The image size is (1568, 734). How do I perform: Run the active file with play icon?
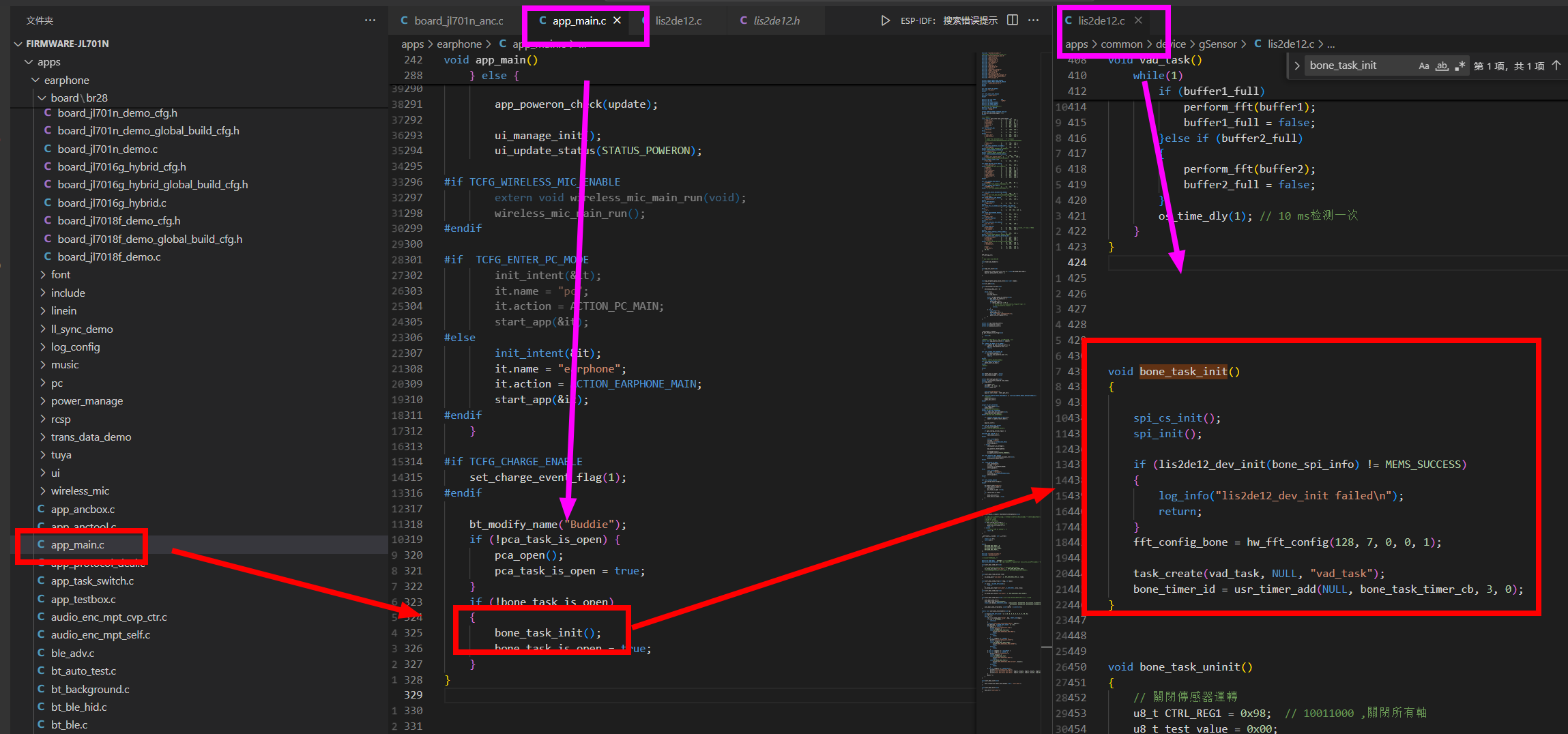pos(885,20)
